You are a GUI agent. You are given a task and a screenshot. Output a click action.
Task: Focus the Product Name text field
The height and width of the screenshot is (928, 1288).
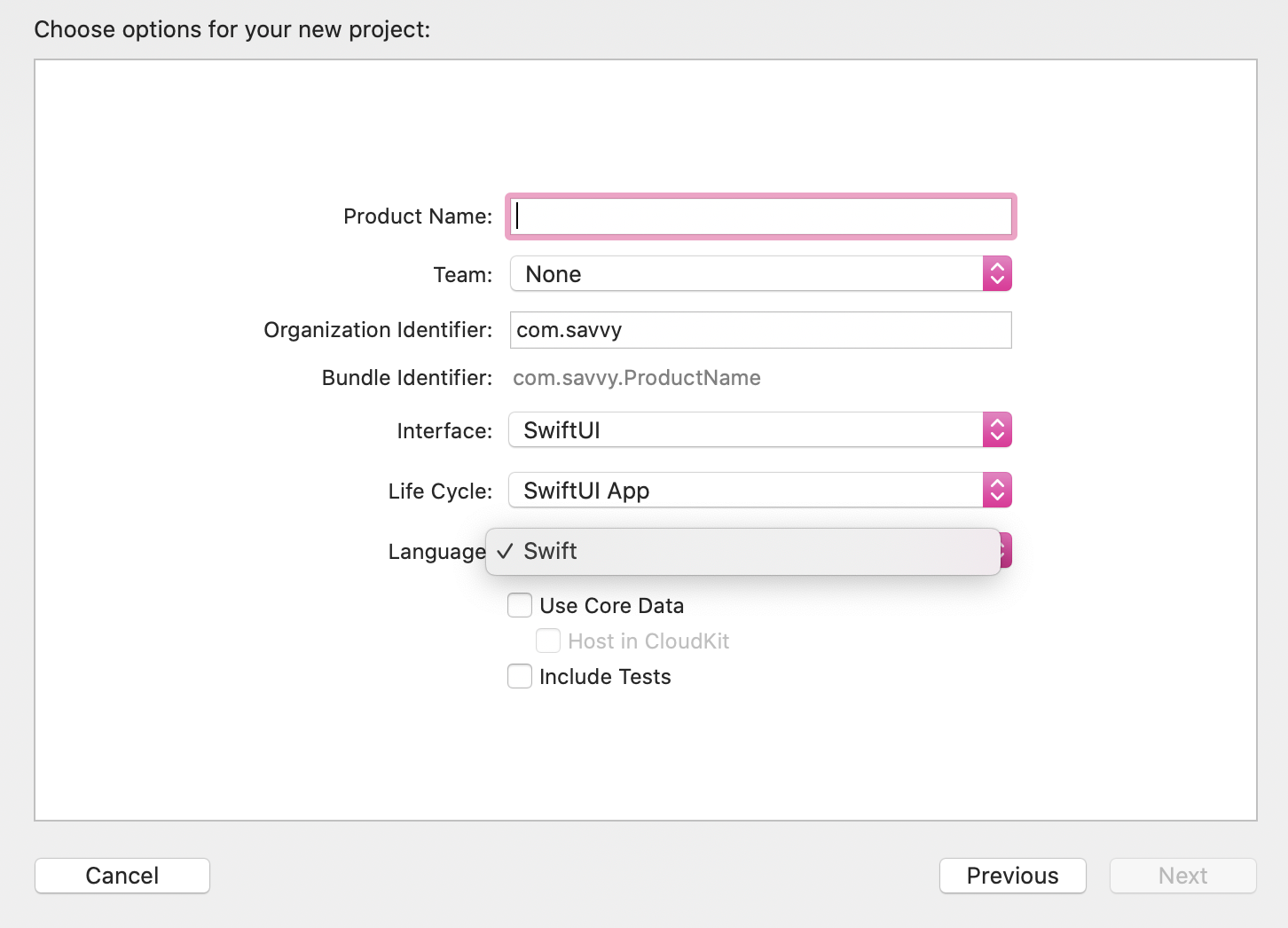click(760, 216)
